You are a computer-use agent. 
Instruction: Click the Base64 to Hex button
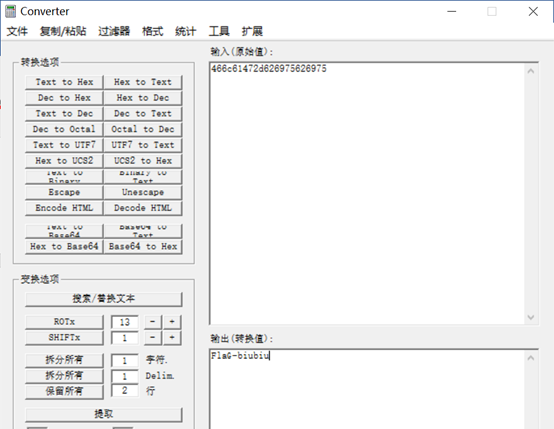[143, 247]
